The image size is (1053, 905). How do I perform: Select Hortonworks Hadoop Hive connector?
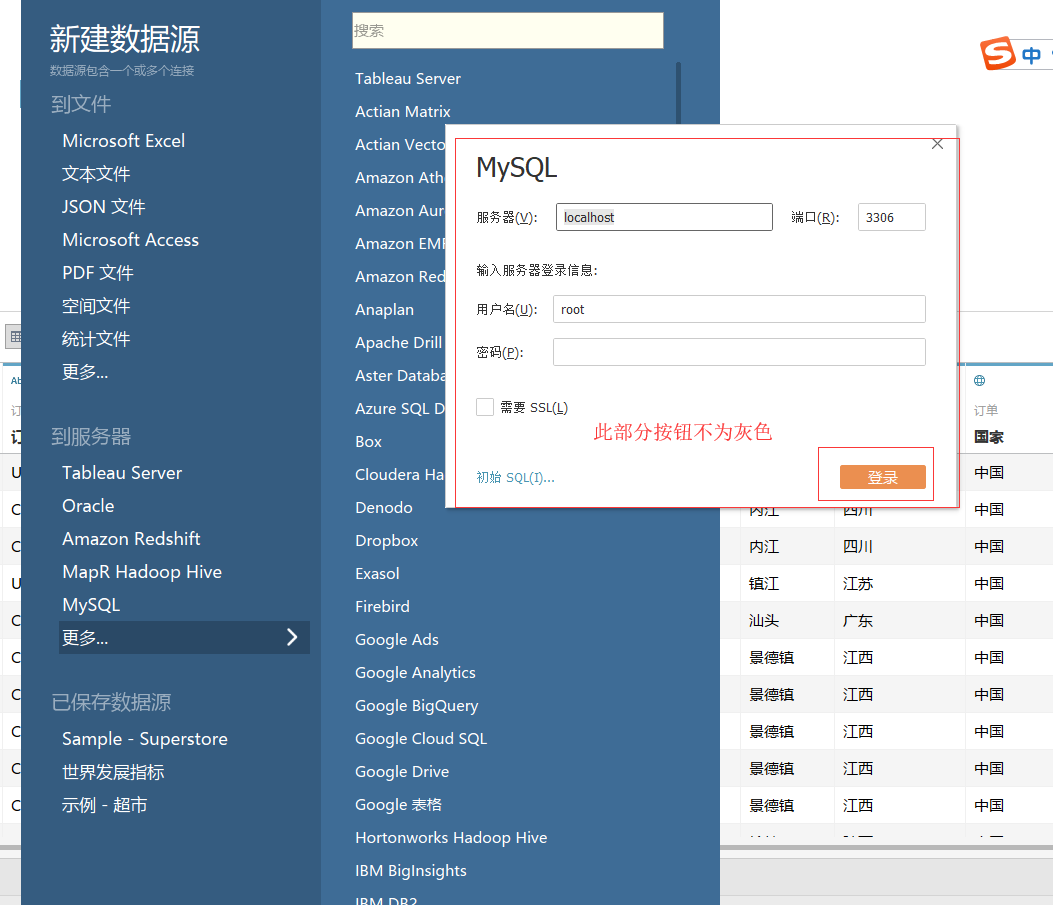pos(451,838)
